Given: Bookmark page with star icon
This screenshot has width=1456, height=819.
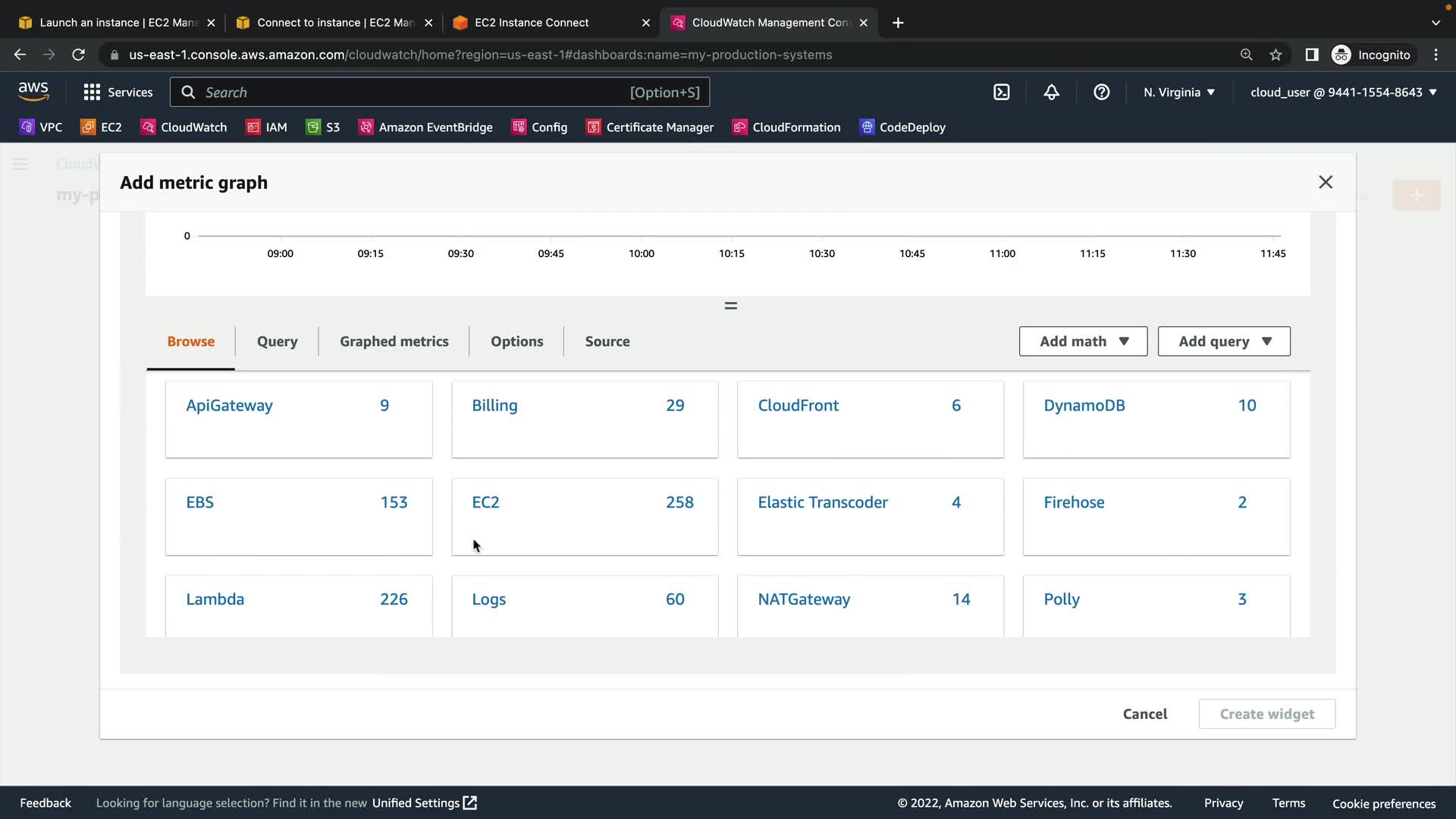Looking at the screenshot, I should (1276, 55).
